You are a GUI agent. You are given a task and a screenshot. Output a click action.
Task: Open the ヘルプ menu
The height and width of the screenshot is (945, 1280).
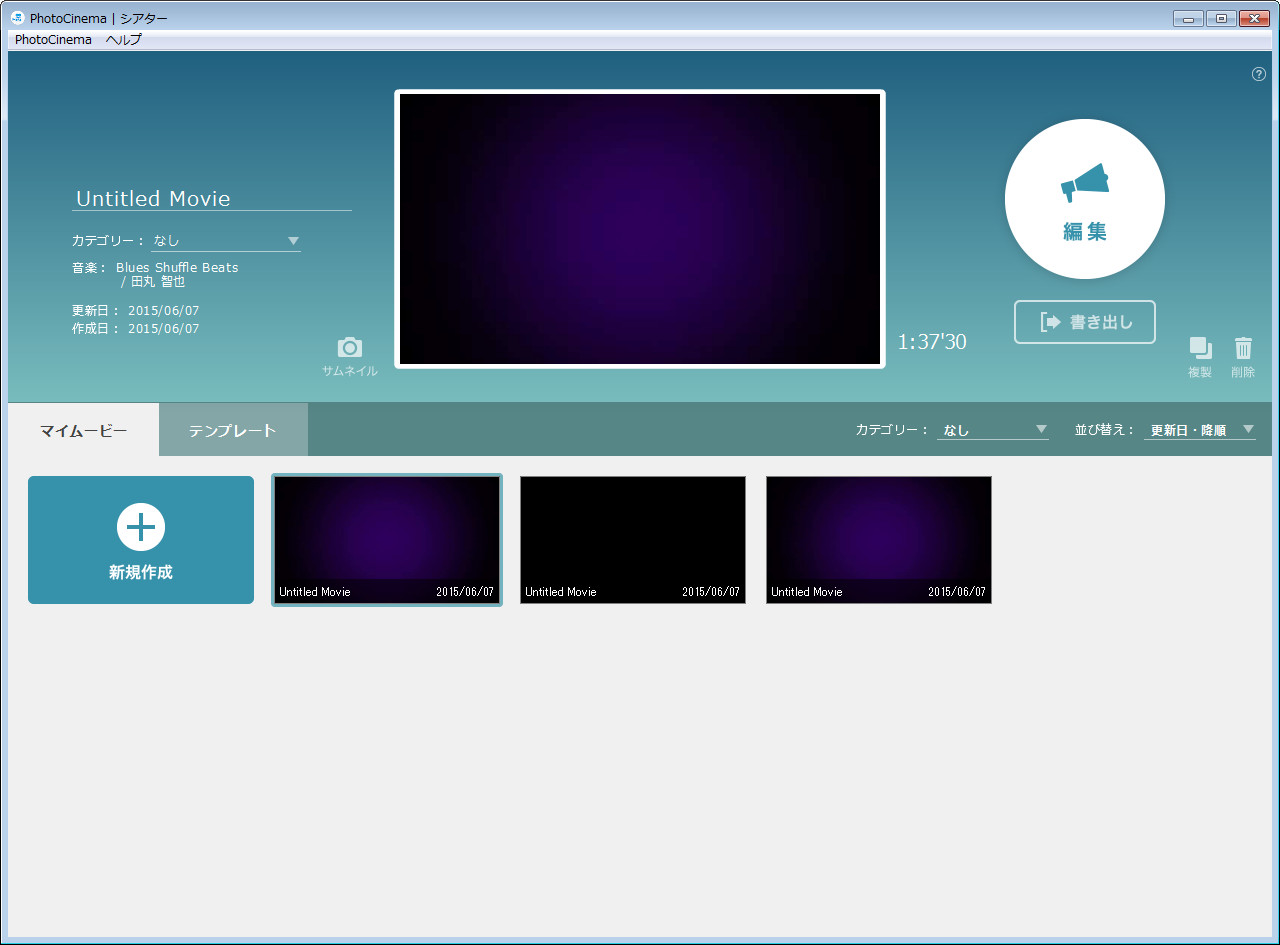click(124, 40)
